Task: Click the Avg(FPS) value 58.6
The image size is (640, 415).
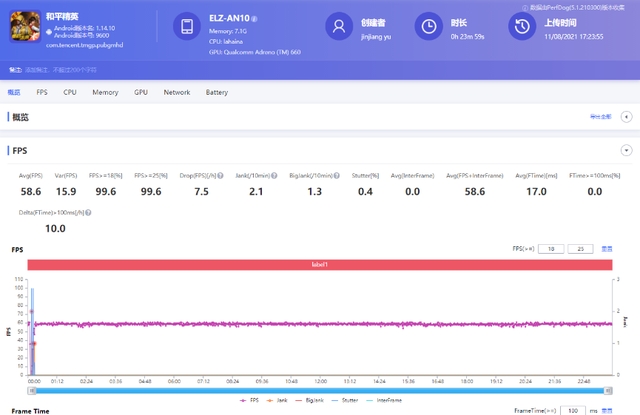Action: pos(31,192)
